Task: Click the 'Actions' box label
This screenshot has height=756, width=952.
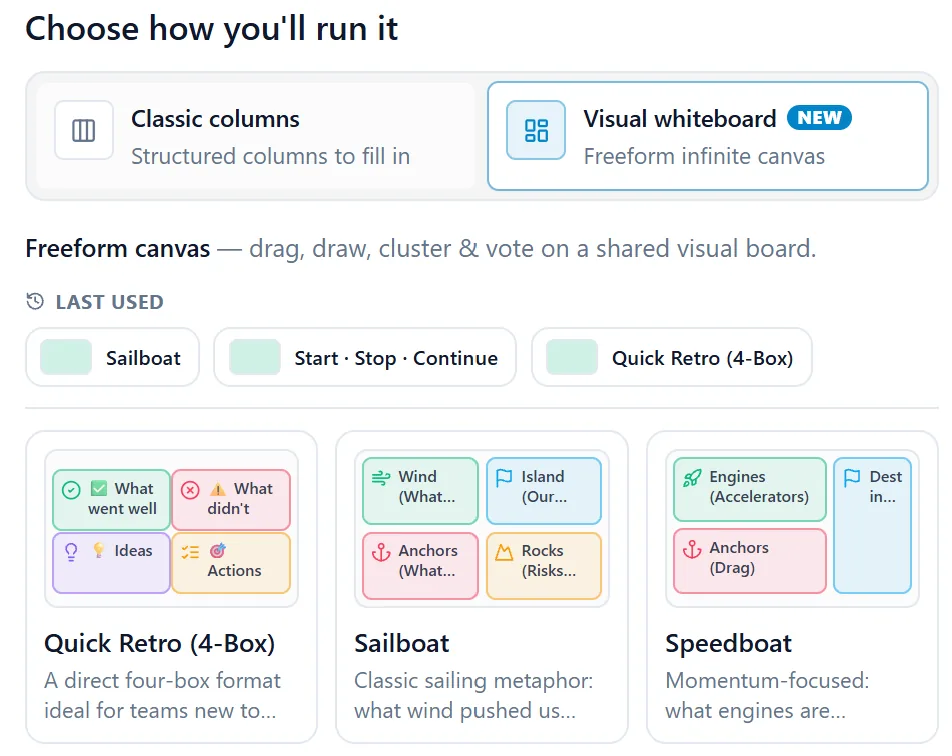Action: click(x=234, y=570)
